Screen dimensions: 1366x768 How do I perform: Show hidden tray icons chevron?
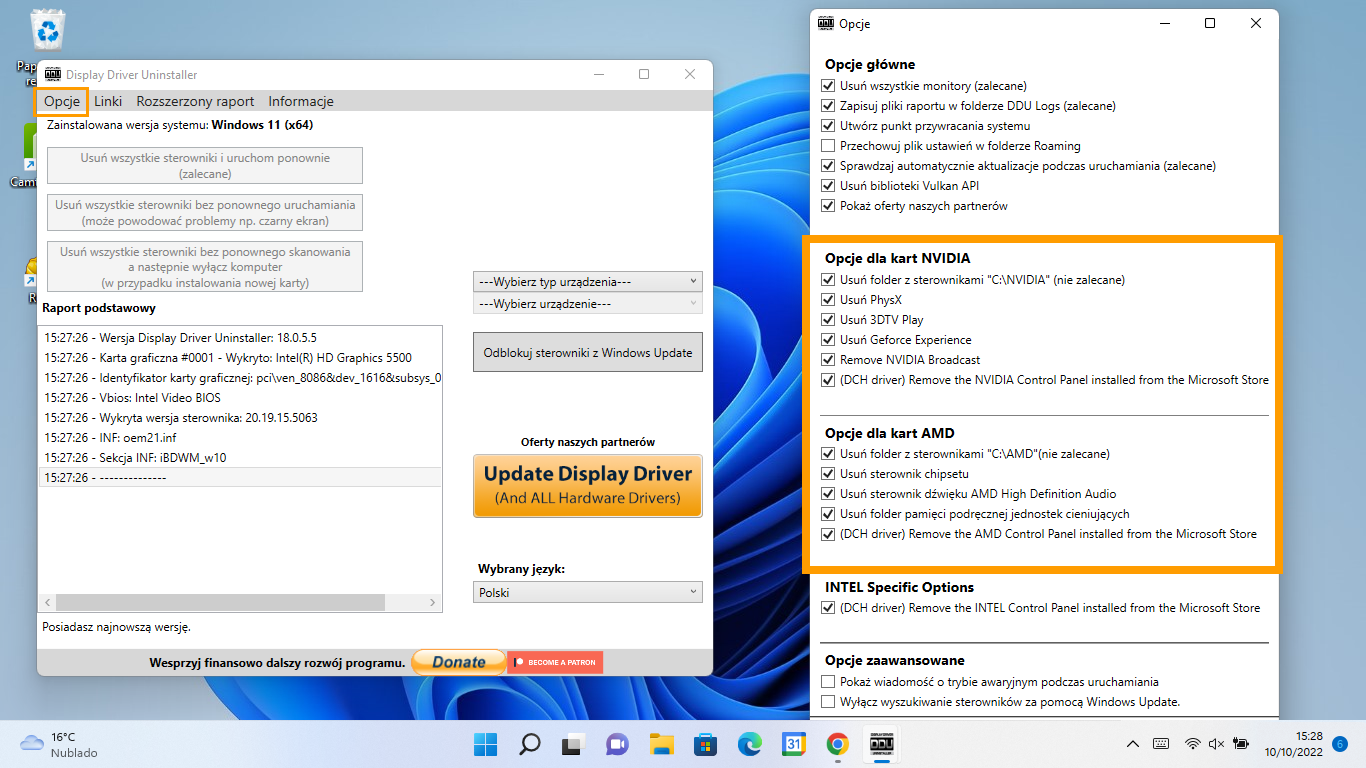click(x=1133, y=744)
